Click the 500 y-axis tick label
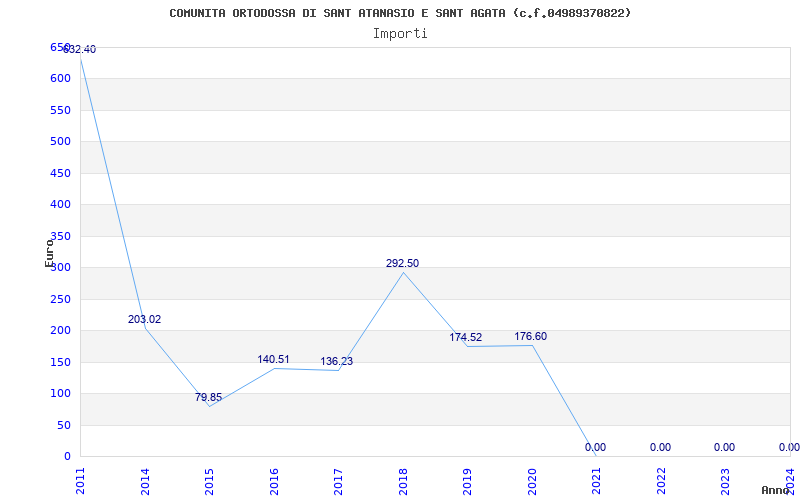Image resolution: width=800 pixels, height=500 pixels. [60, 141]
